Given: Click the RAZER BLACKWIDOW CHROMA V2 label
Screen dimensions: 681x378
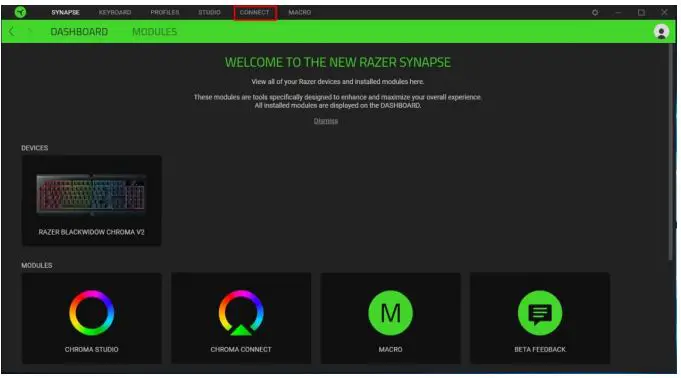Looking at the screenshot, I should pyautogui.click(x=91, y=232).
